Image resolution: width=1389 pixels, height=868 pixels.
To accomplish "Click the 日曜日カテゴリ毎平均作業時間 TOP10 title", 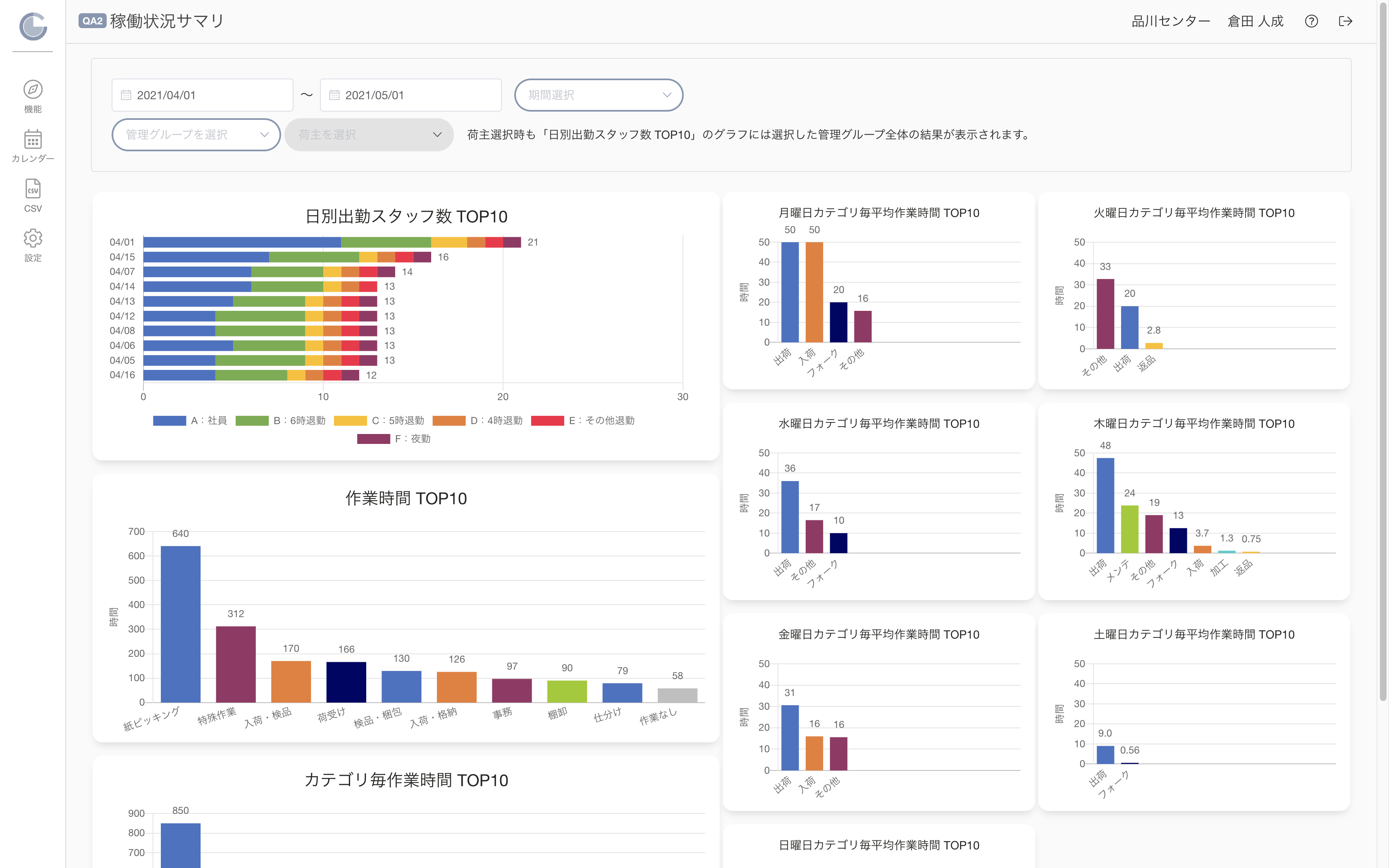I will point(879,845).
